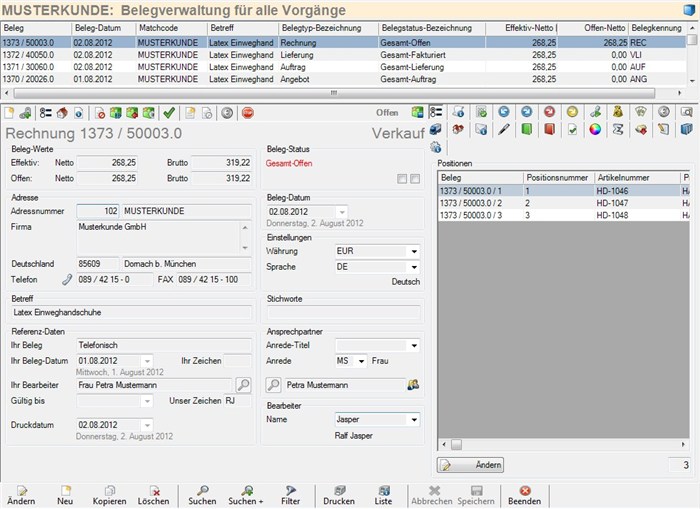Expand the Anrede-Titel dropdown
Screen dimensions: 700x509
(x=414, y=346)
